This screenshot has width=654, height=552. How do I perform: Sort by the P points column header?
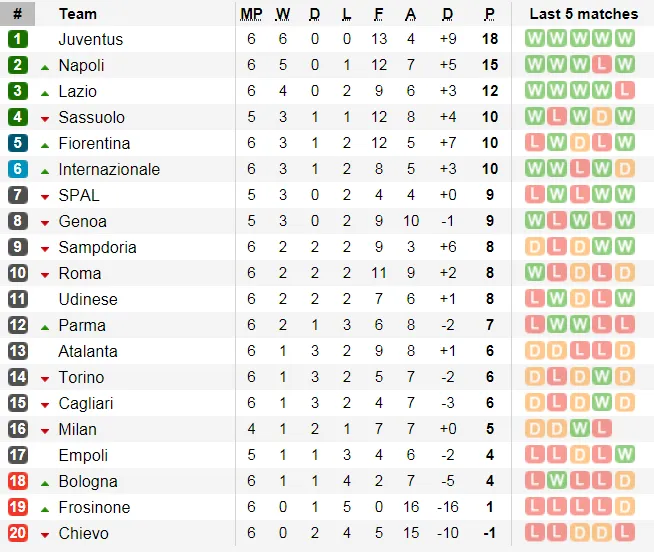click(x=490, y=14)
